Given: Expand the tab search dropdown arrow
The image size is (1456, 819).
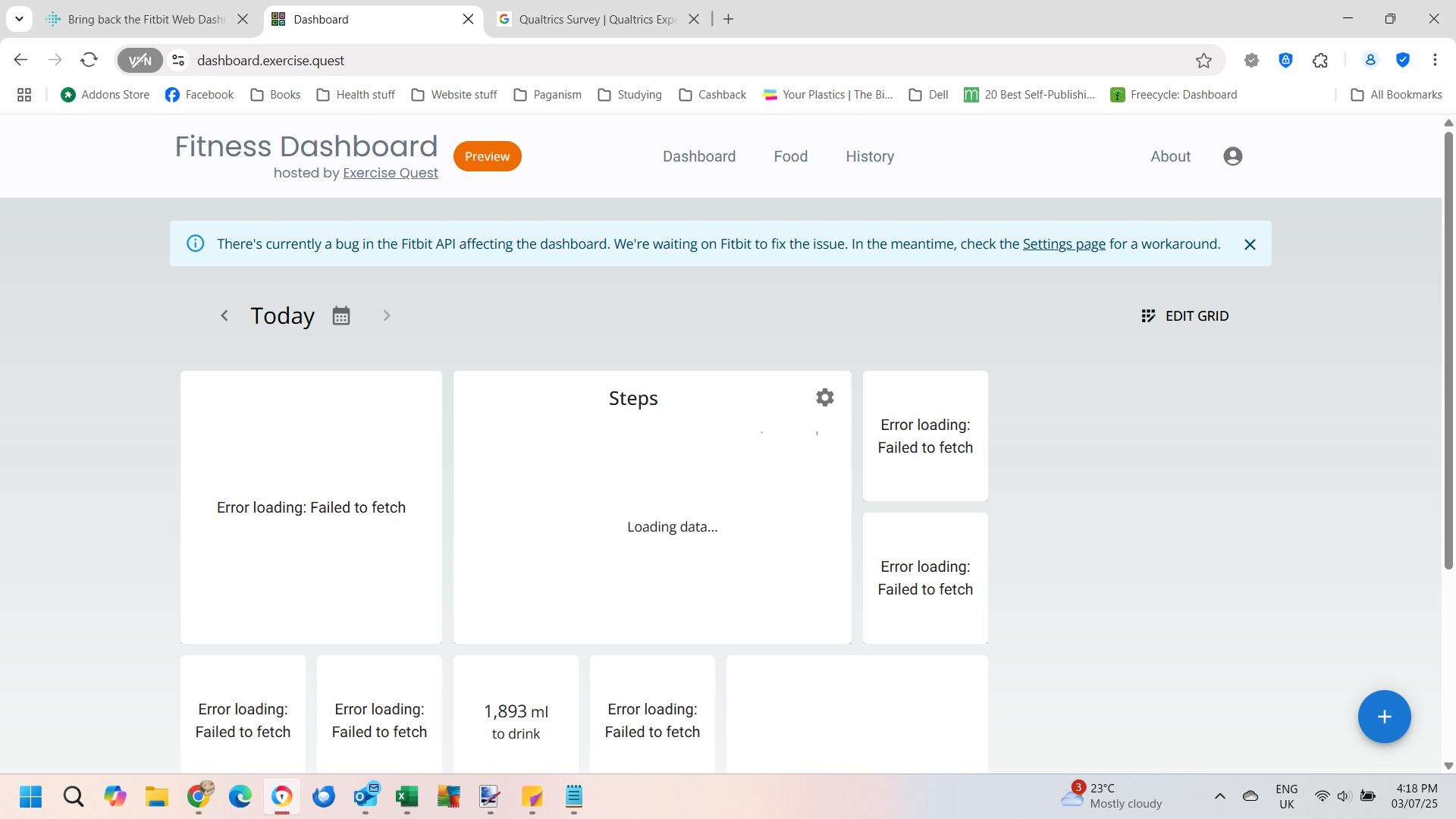Looking at the screenshot, I should point(19,19).
